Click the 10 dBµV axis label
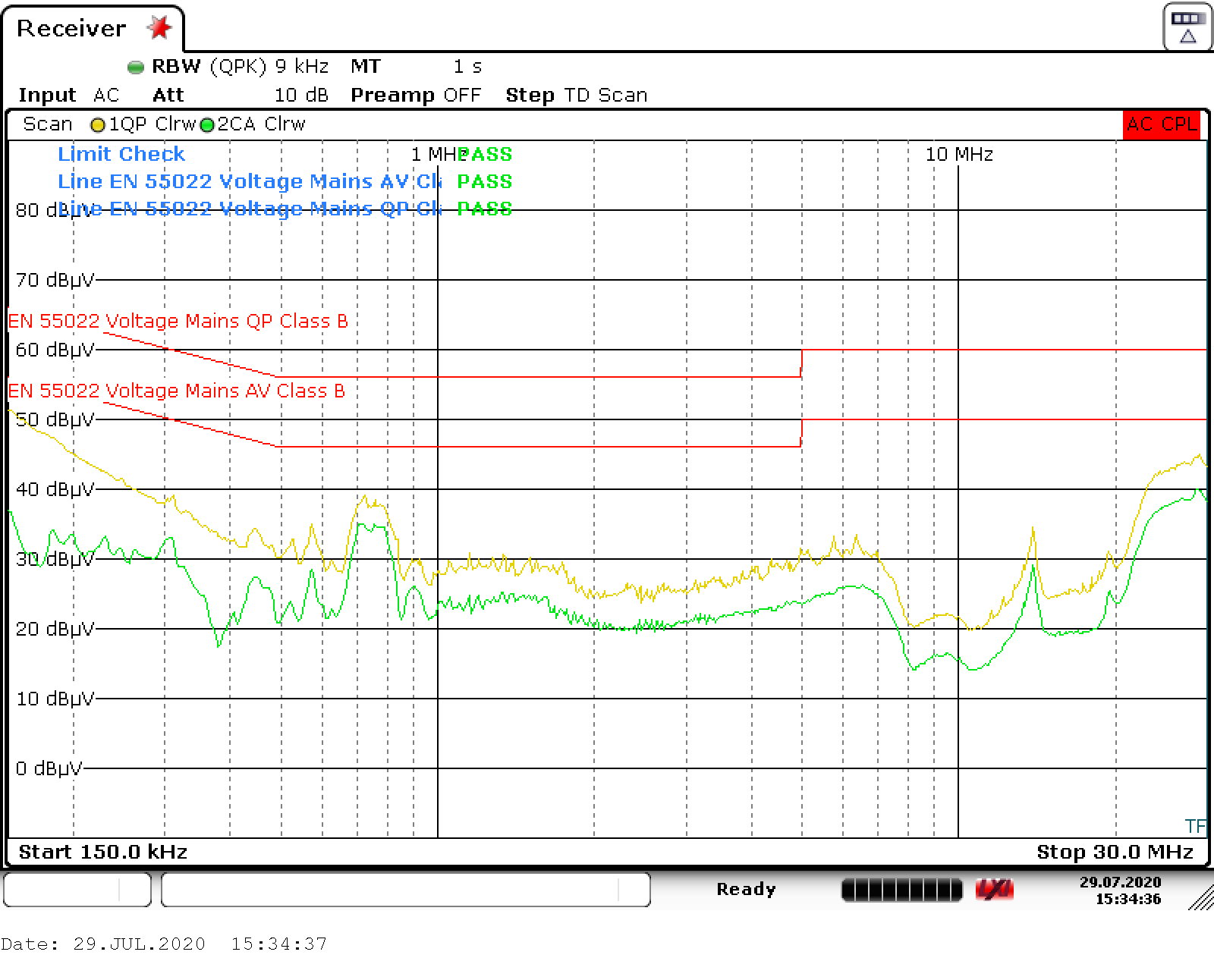 (x=55, y=699)
